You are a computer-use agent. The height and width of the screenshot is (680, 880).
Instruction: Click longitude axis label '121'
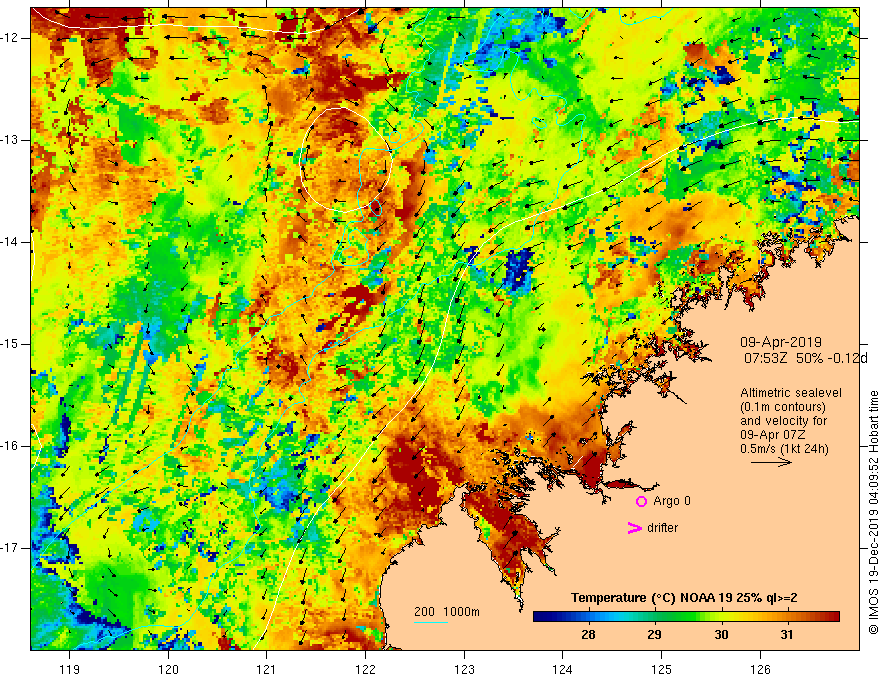pos(267,669)
